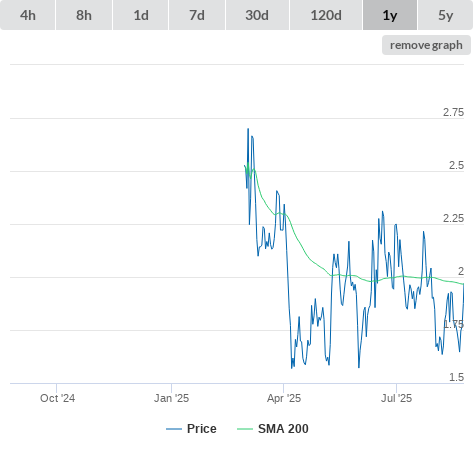Select the 7d time range tab
Viewport: 474px width, 455px height.
coord(197,15)
